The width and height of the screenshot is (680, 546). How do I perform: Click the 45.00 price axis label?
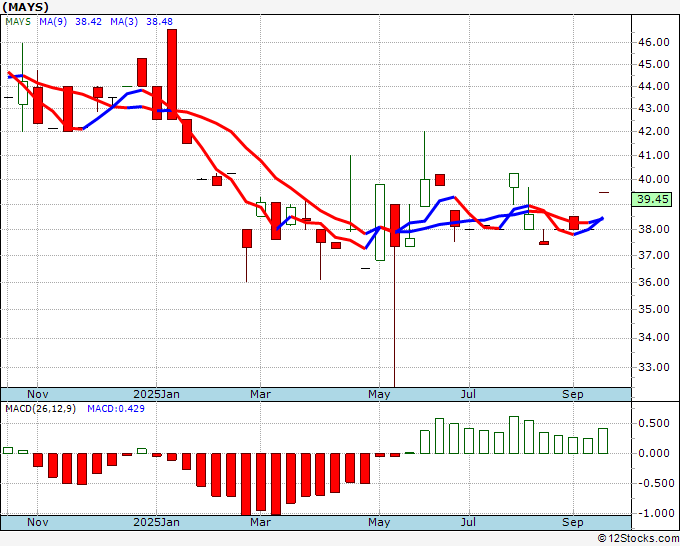(x=654, y=64)
